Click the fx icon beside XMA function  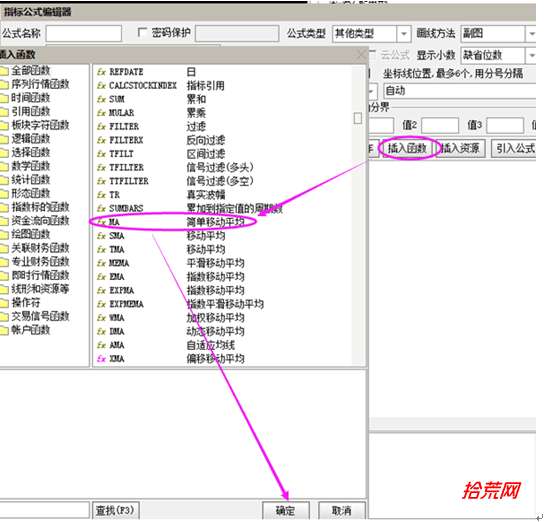[x=101, y=359]
